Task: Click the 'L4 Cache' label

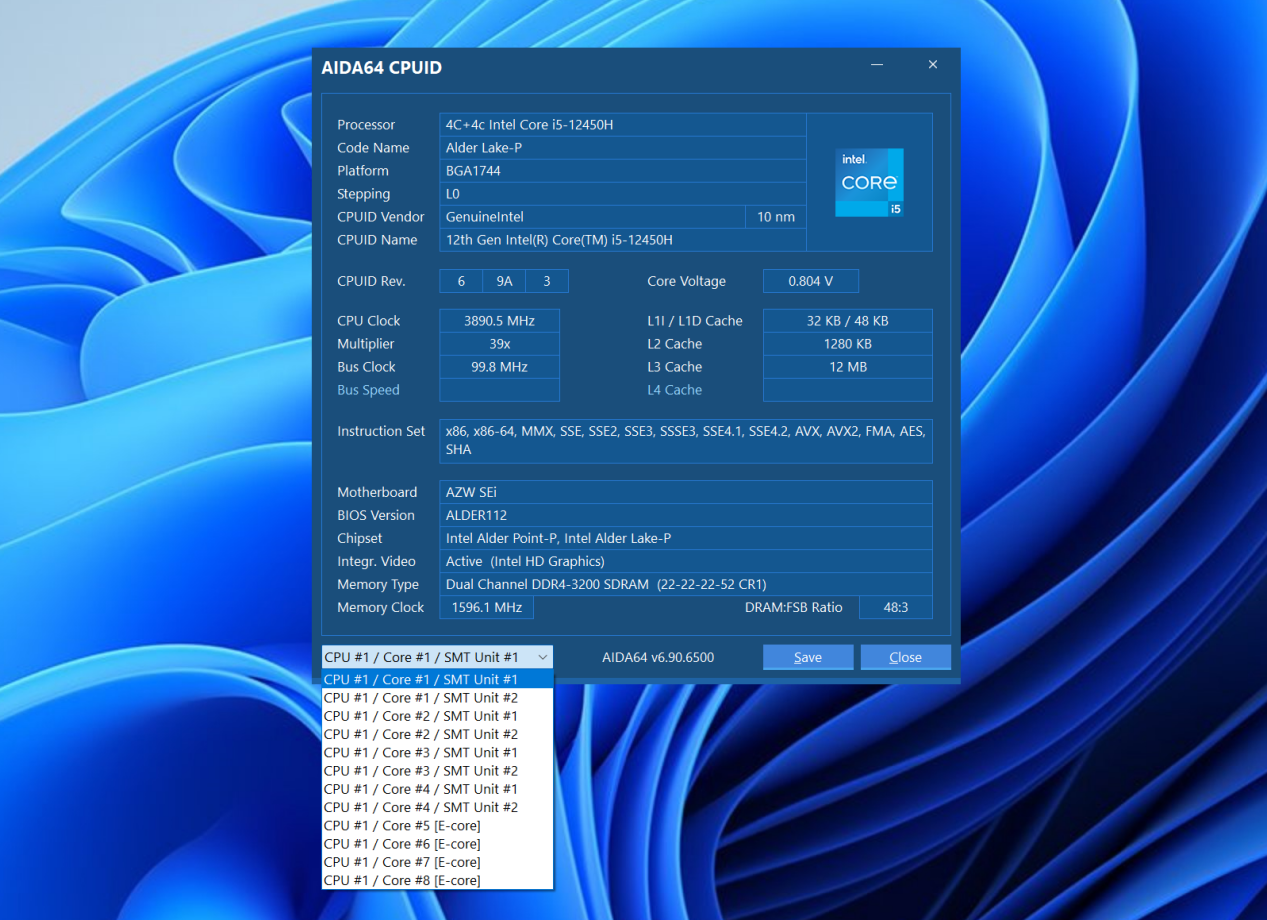Action: tap(674, 390)
